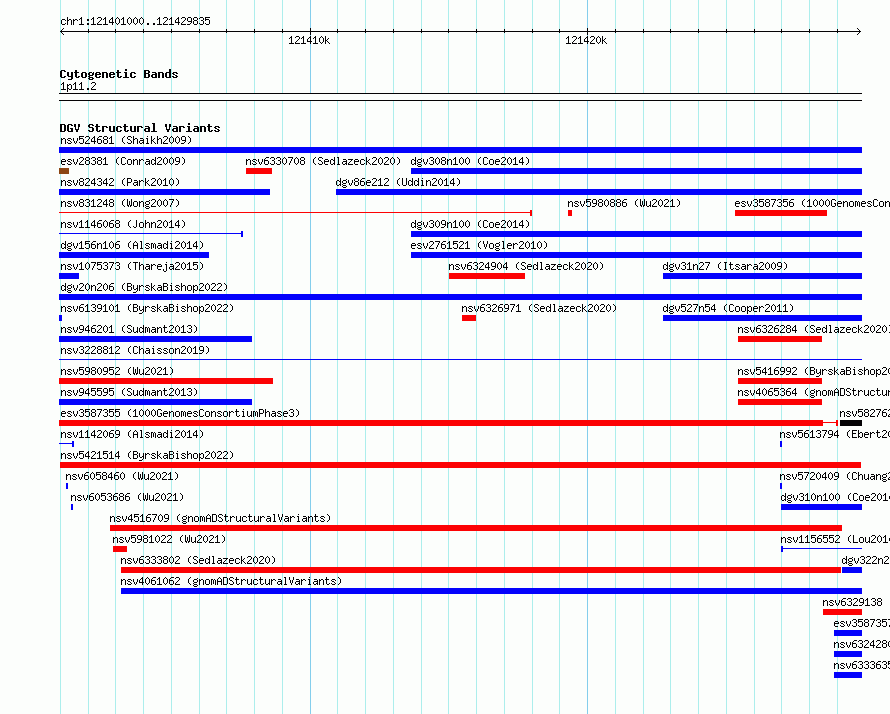Select nsv6326971 (Sedlazeck2020) label
890x714 pixels.
(x=539, y=308)
